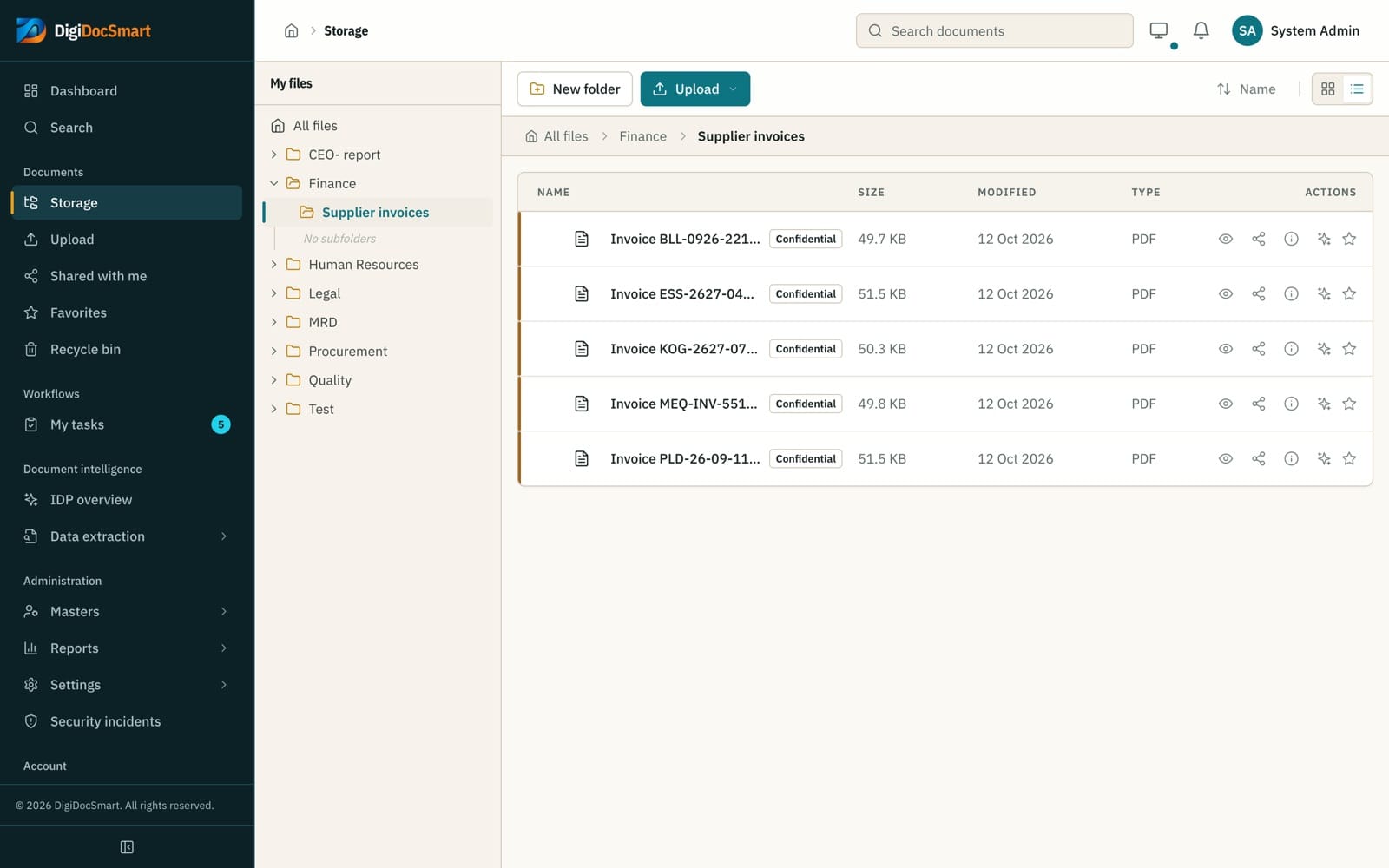
Task: Favorite Invoice KOG-2627-07 with the star
Action: point(1349,349)
